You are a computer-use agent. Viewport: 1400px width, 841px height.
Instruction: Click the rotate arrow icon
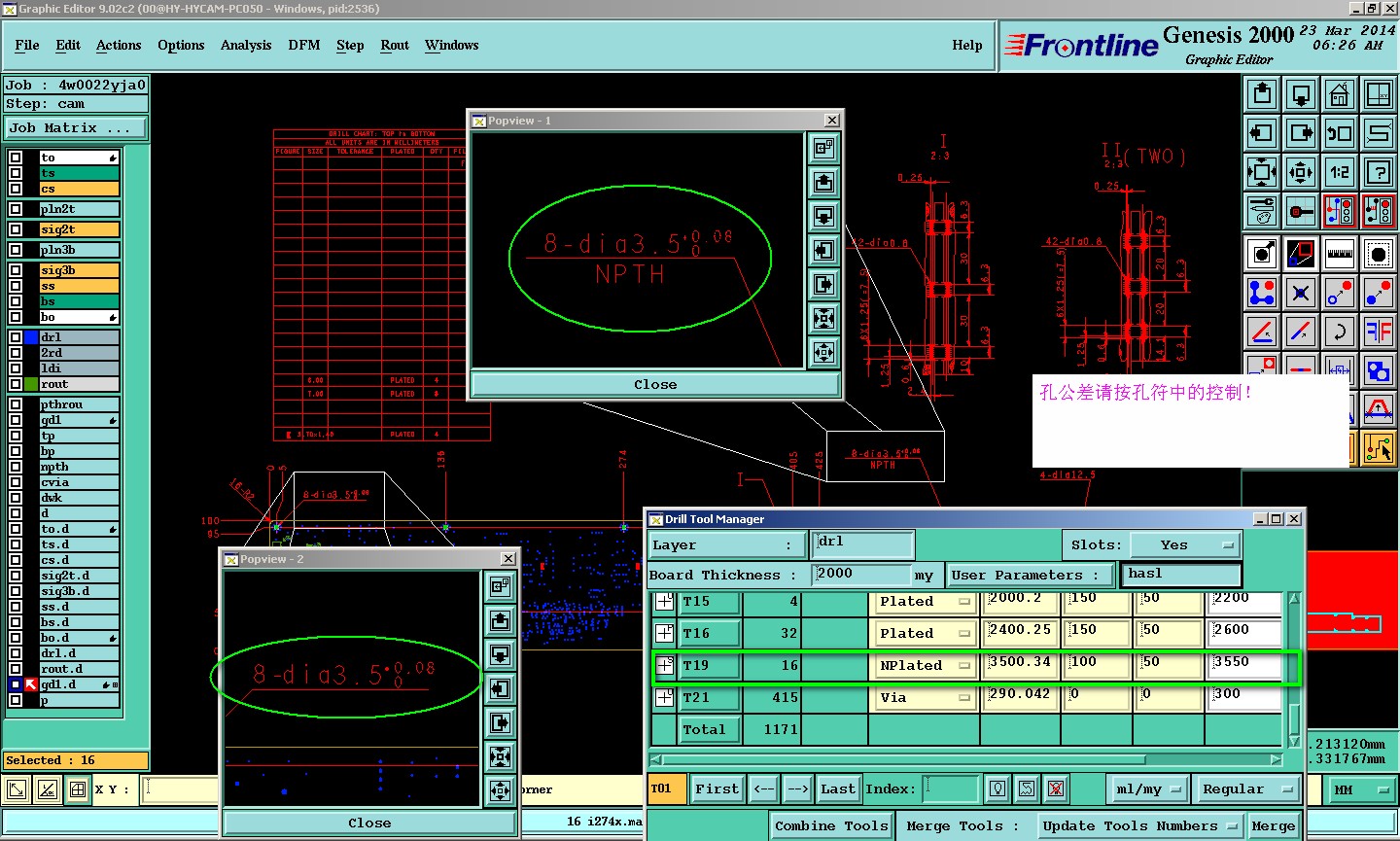1340,332
